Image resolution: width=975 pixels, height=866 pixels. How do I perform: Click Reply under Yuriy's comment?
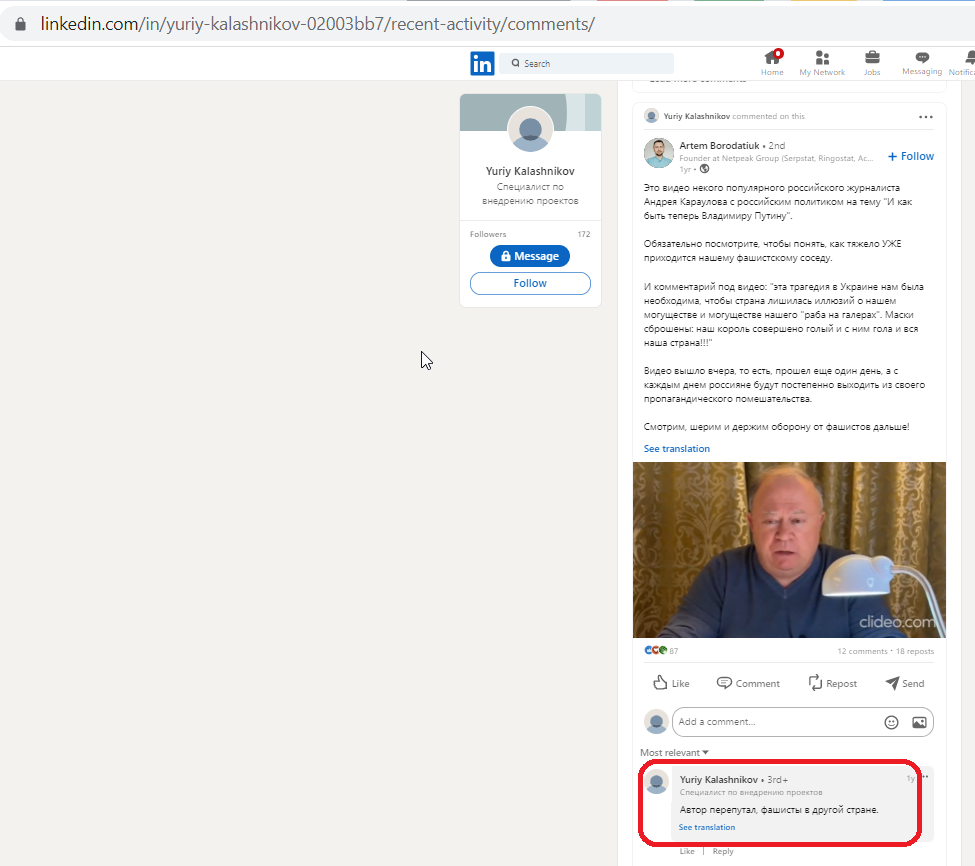[723, 851]
